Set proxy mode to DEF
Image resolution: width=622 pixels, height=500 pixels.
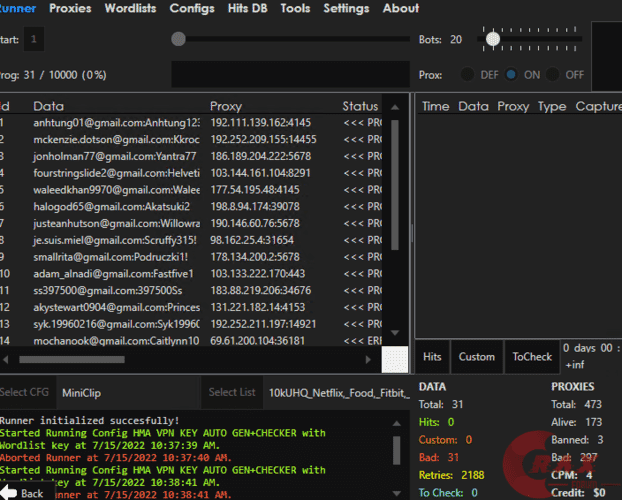coord(467,75)
